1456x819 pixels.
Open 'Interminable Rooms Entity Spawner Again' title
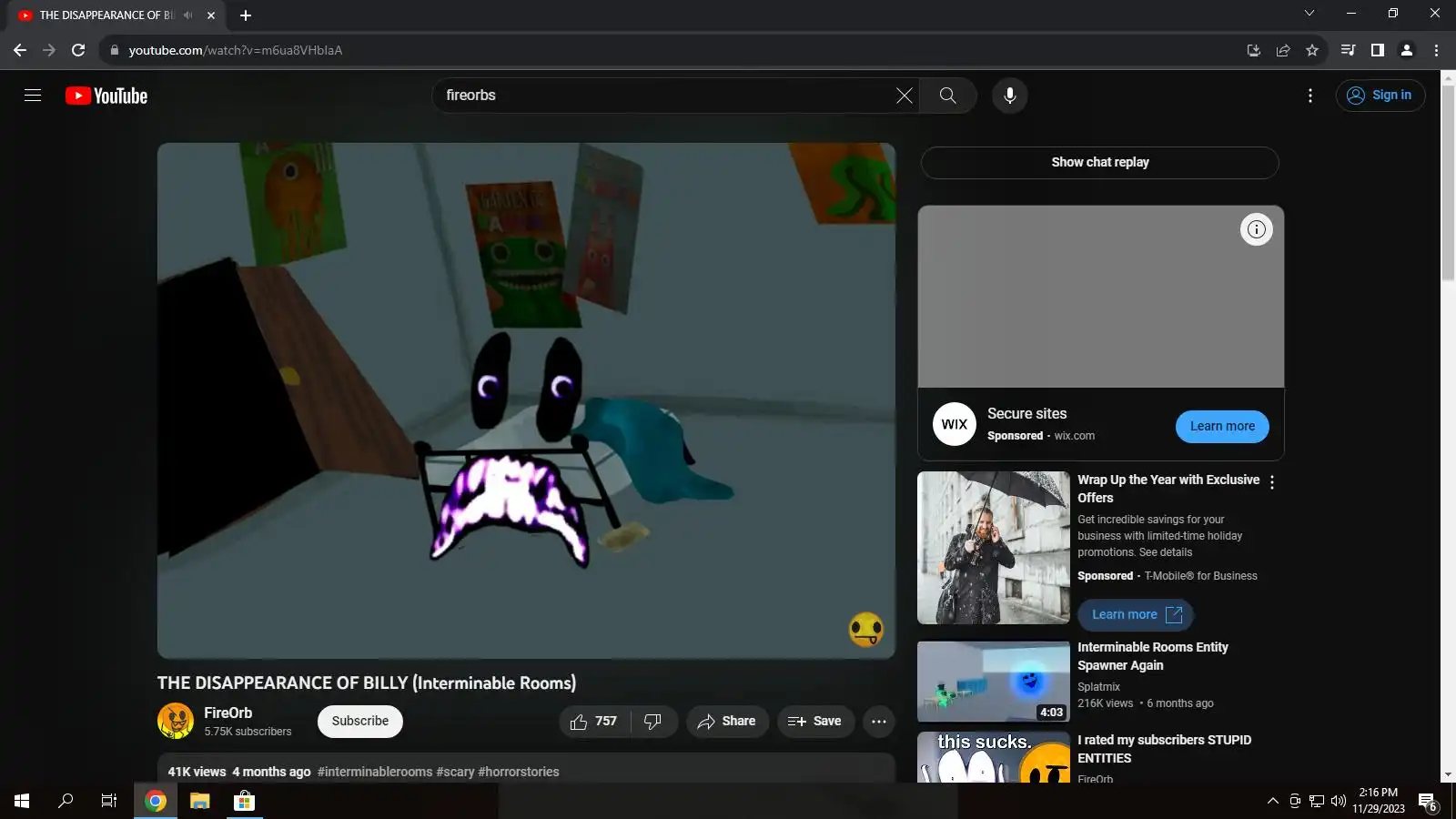tap(1153, 656)
